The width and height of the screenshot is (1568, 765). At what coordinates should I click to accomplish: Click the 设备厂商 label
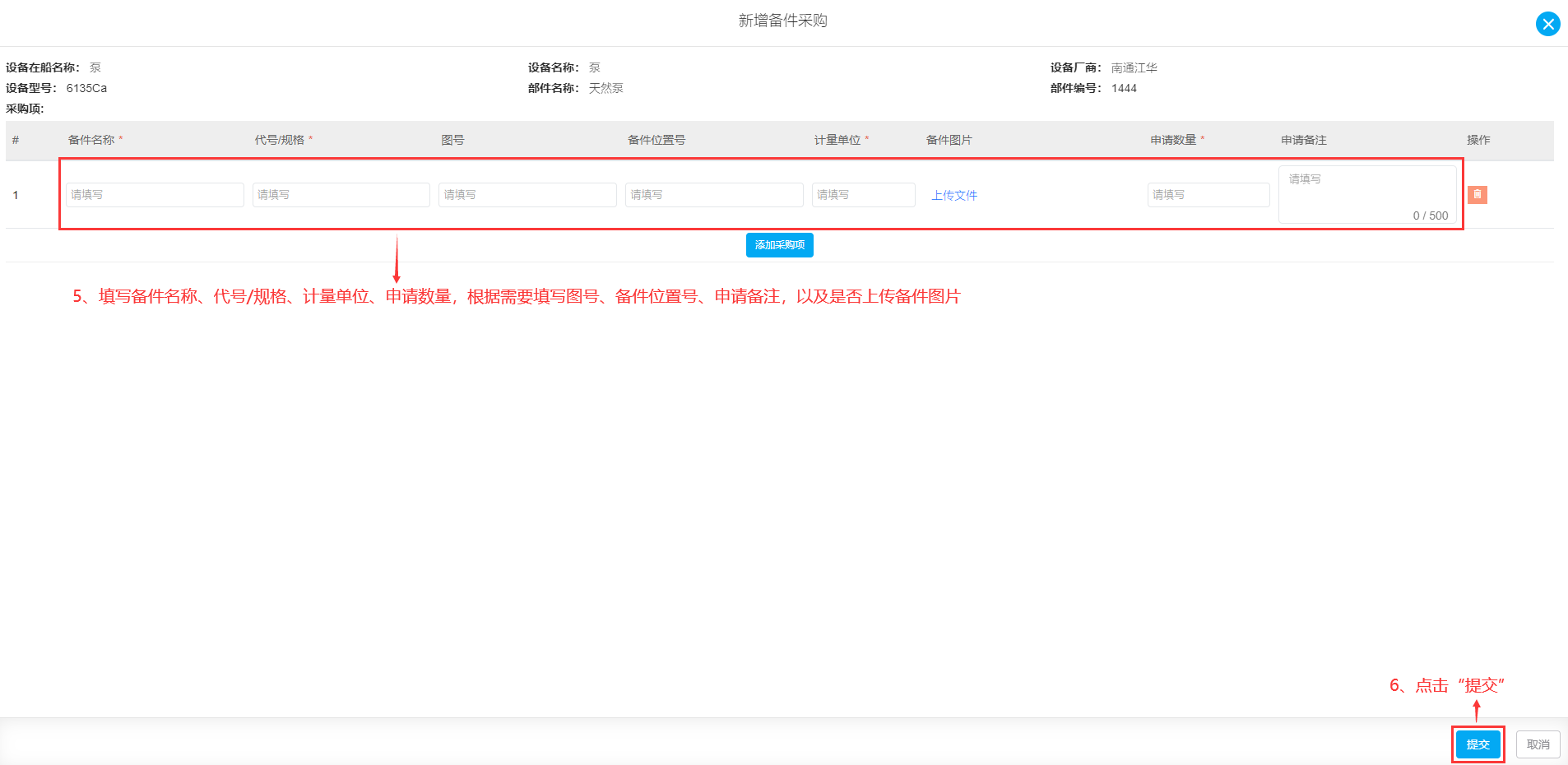(x=1075, y=67)
